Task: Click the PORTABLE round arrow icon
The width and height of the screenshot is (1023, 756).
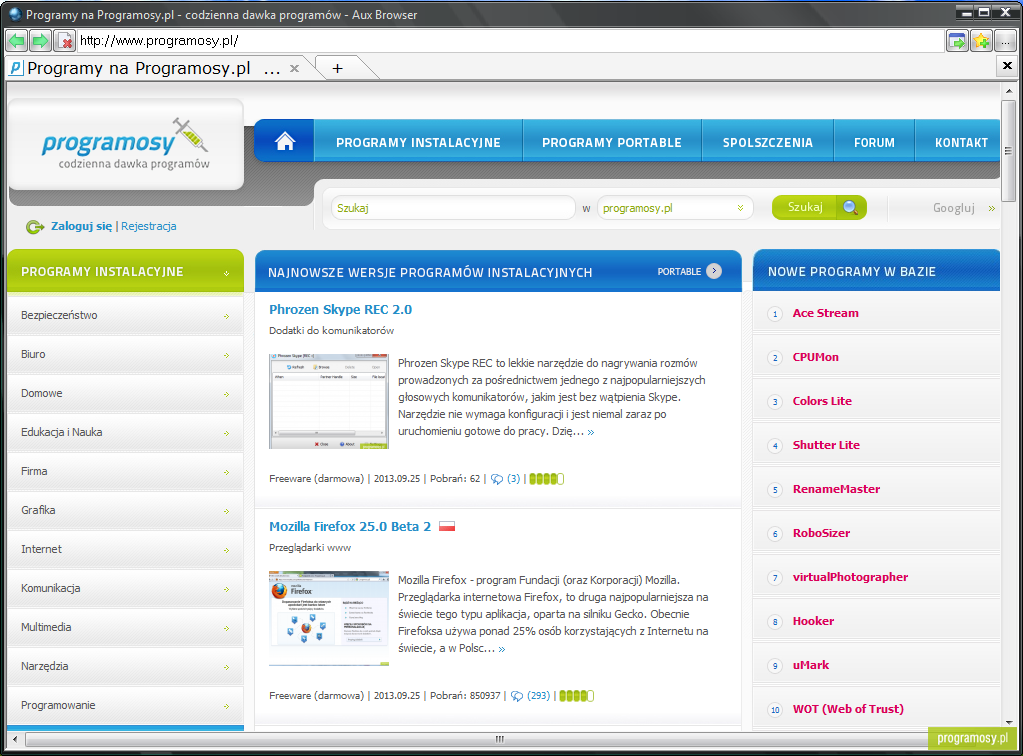Action: [714, 271]
